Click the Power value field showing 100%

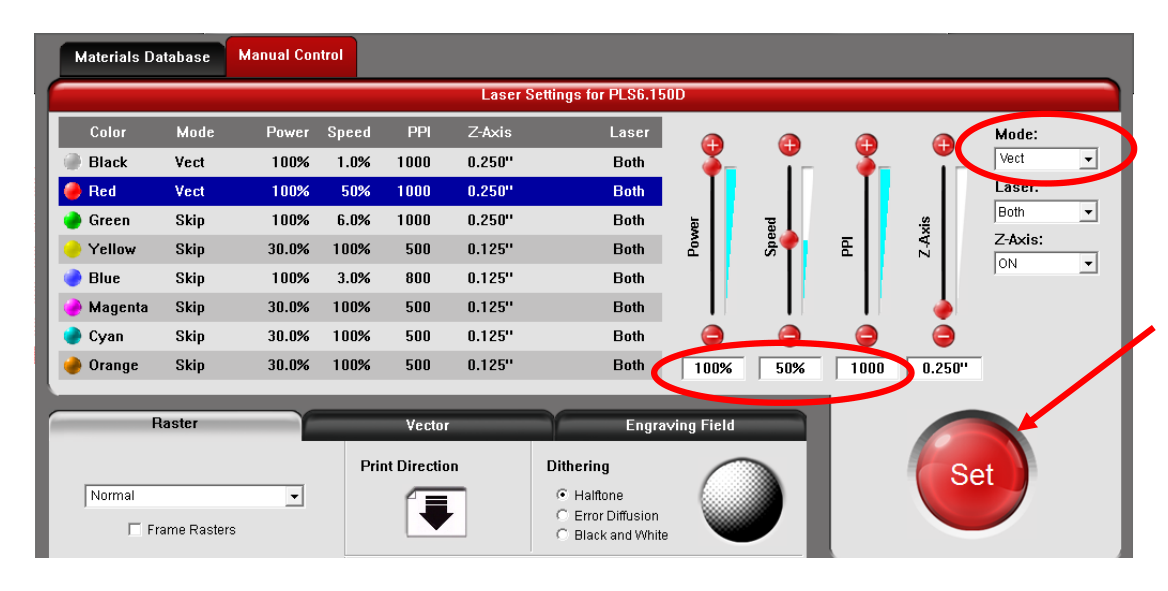pyautogui.click(x=713, y=368)
